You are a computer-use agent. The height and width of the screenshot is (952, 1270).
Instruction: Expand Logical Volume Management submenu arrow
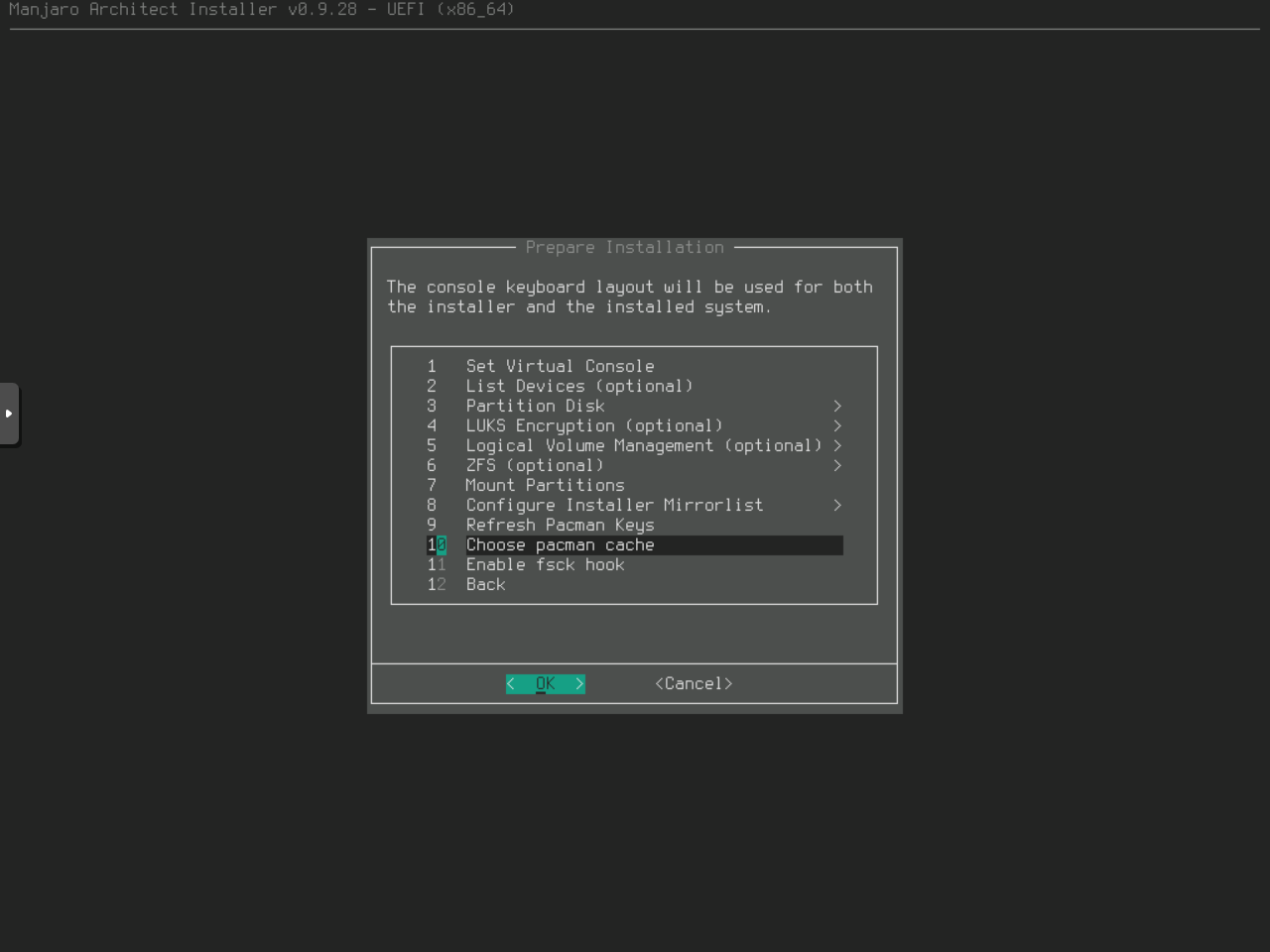click(837, 445)
